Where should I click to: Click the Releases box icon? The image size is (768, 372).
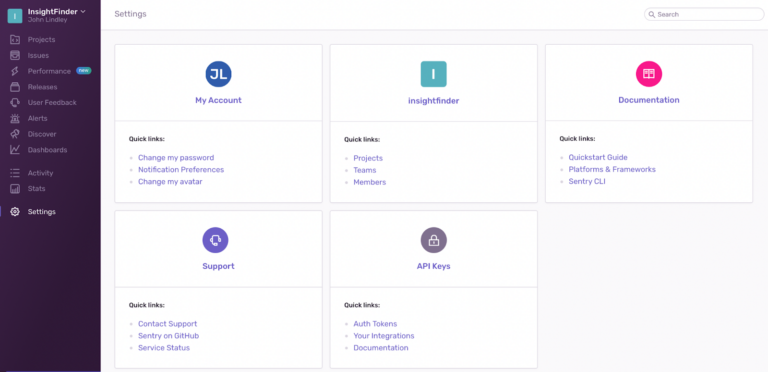[15, 87]
